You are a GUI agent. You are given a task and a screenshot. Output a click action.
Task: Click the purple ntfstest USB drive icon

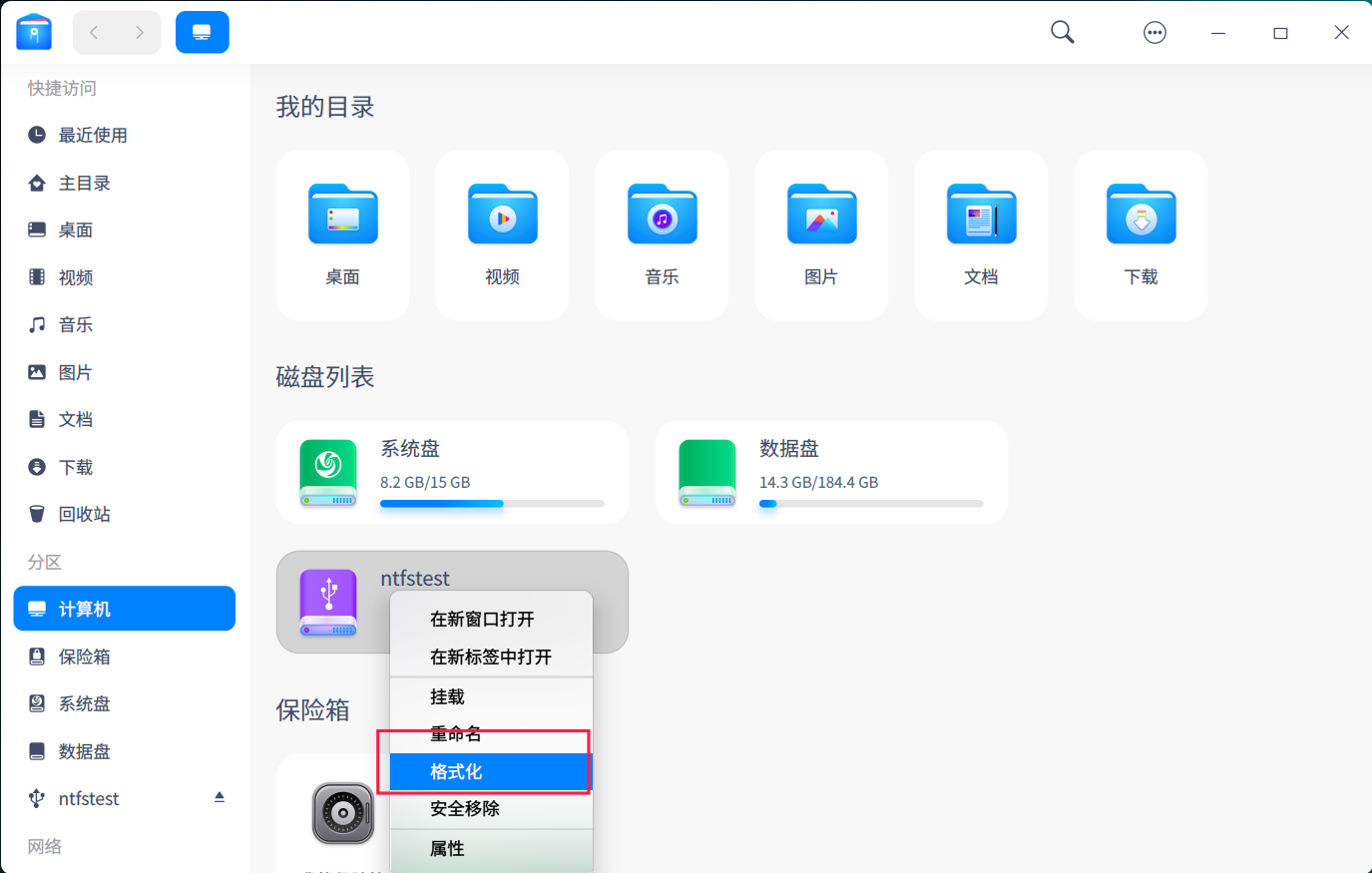pyautogui.click(x=328, y=603)
